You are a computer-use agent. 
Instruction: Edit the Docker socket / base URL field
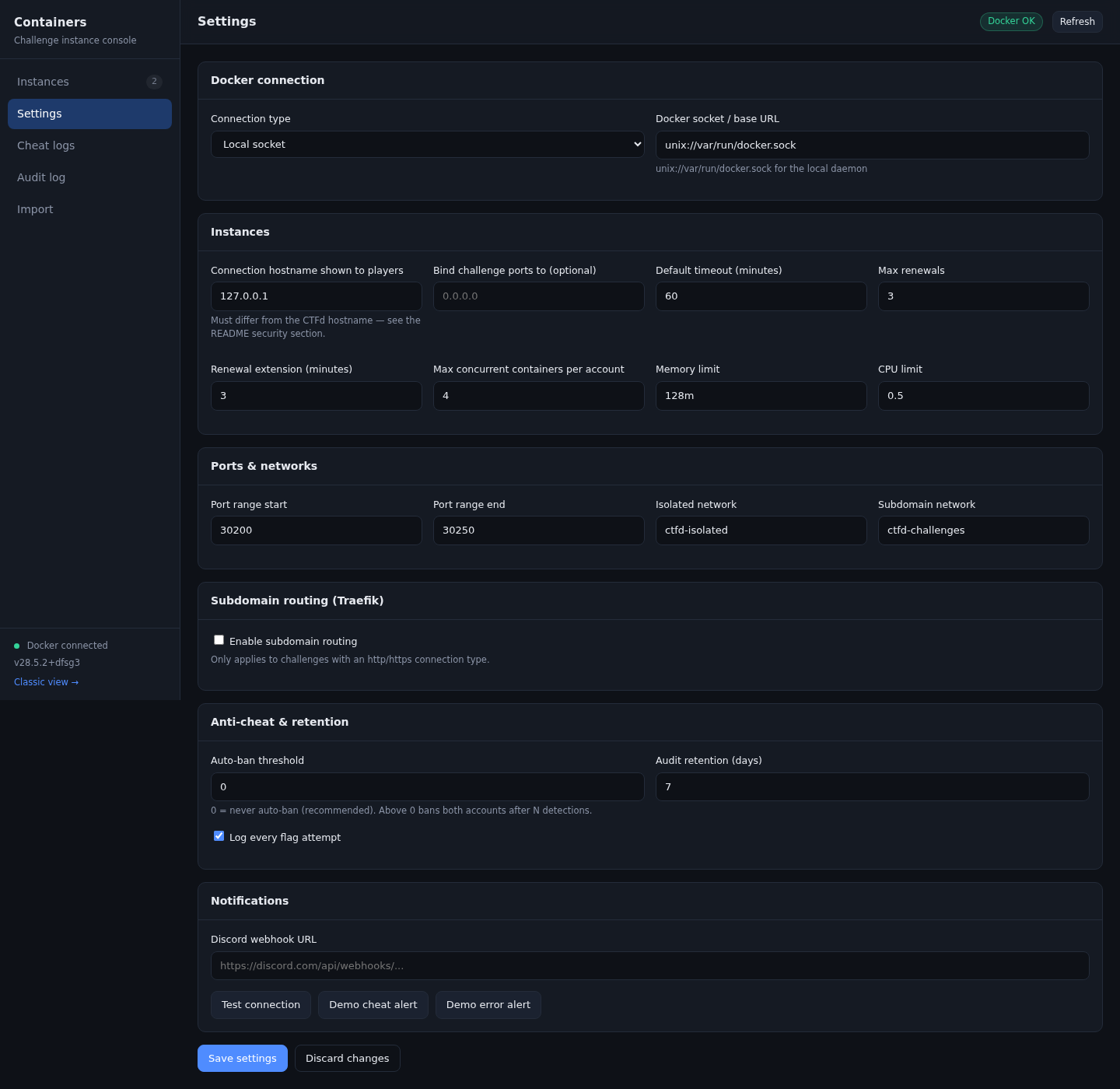[x=873, y=145]
